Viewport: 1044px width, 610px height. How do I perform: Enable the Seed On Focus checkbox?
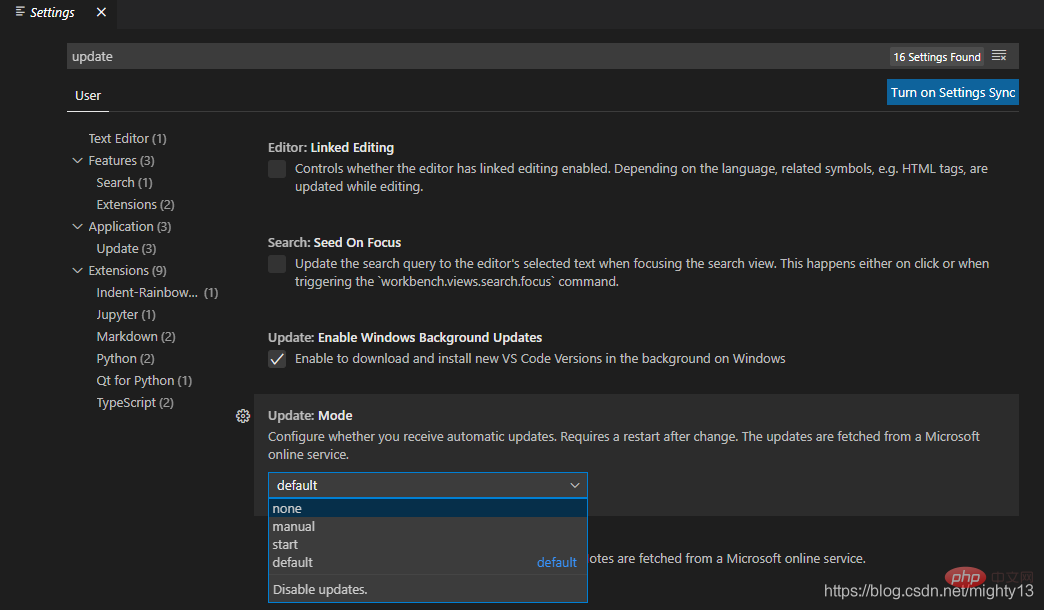tap(277, 264)
